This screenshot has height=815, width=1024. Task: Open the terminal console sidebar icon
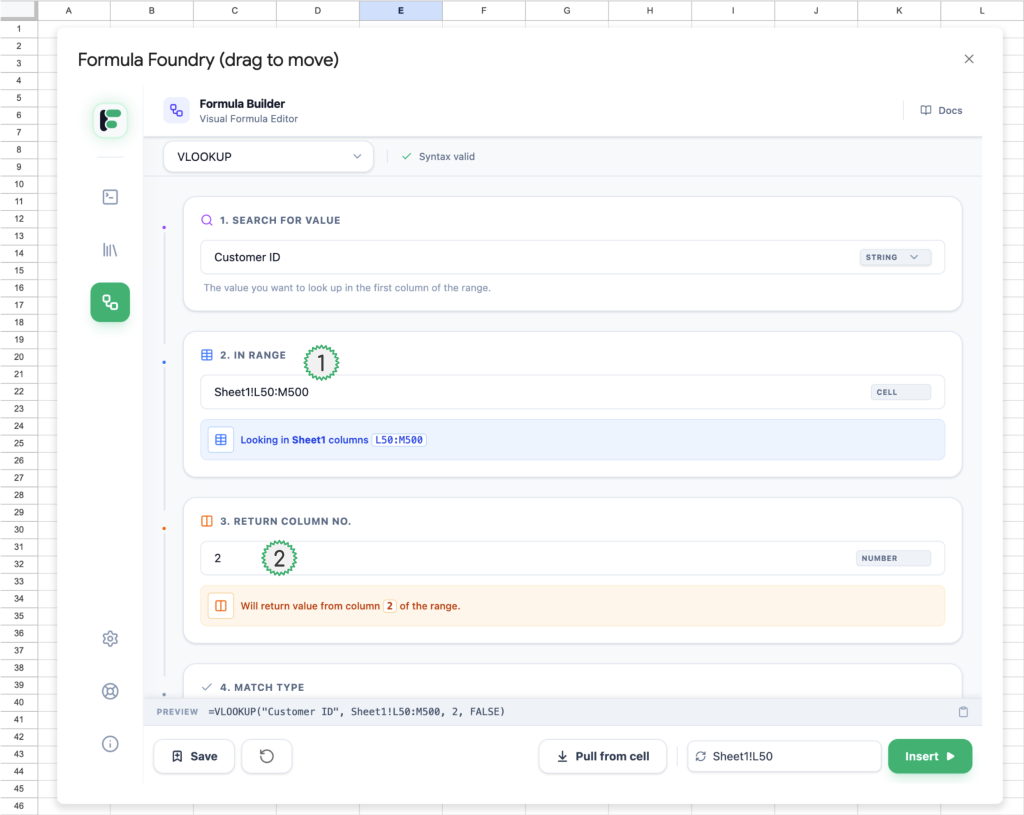coord(110,197)
